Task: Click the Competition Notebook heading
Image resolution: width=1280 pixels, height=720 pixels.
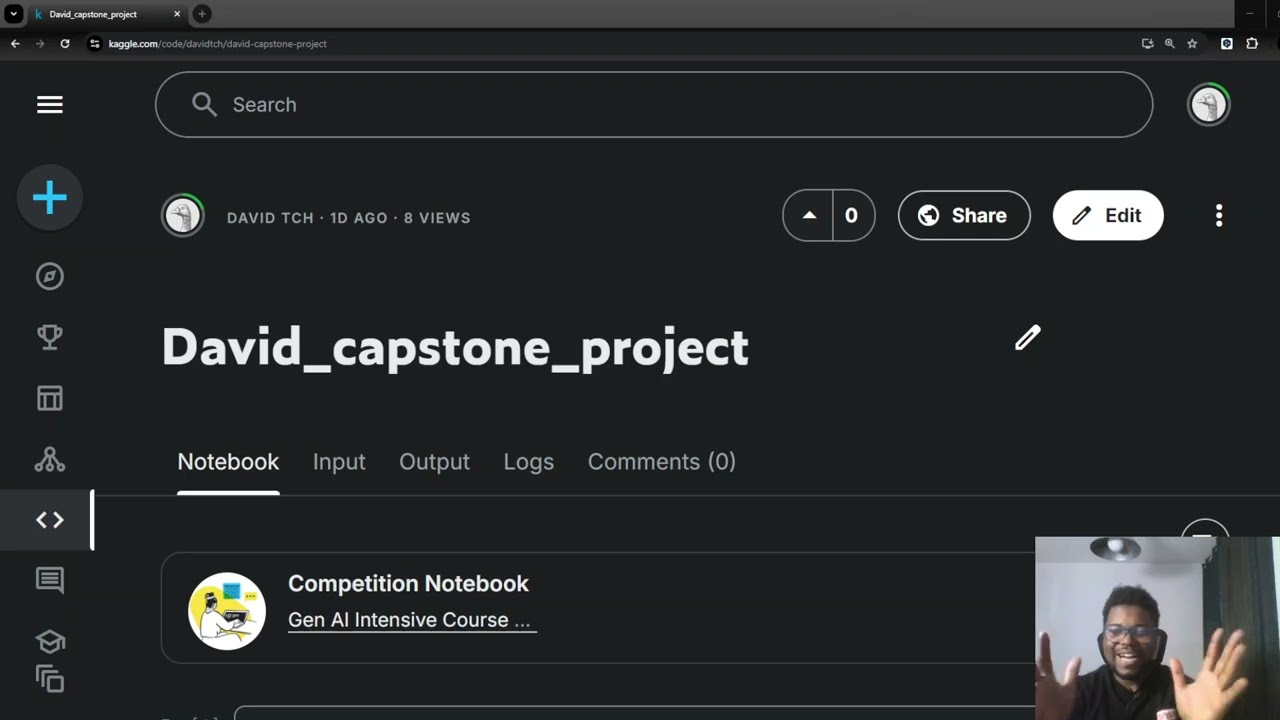Action: pos(408,583)
